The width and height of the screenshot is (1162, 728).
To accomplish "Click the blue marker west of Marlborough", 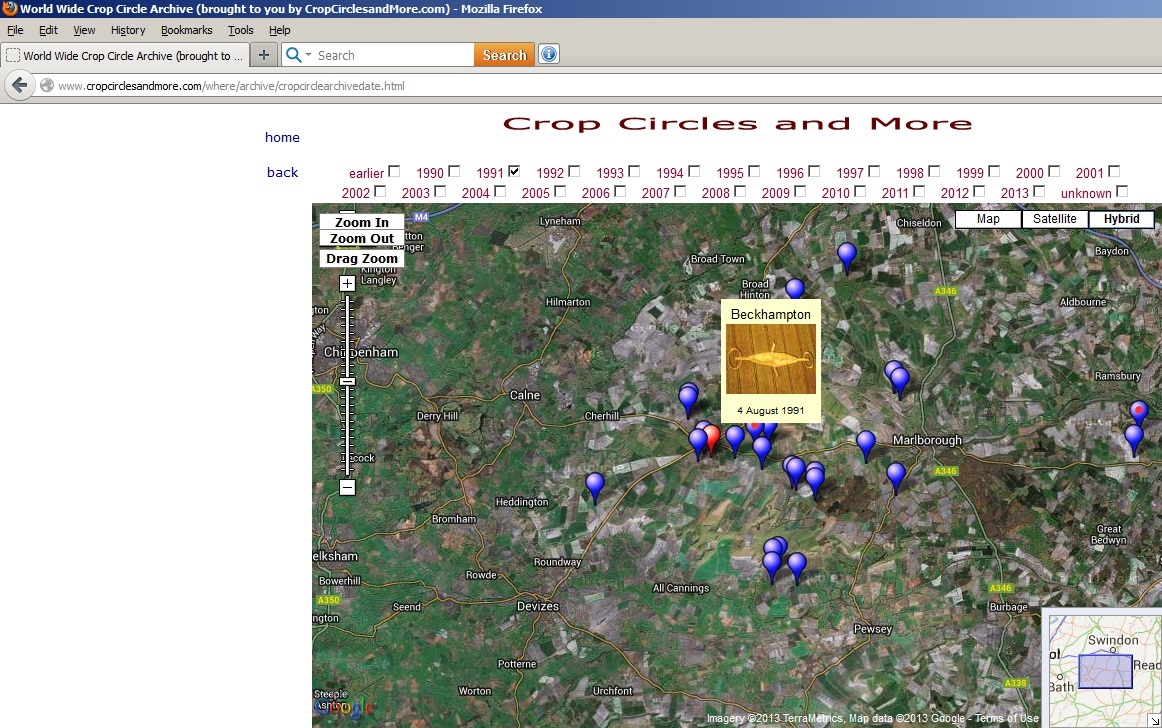I will [x=866, y=443].
